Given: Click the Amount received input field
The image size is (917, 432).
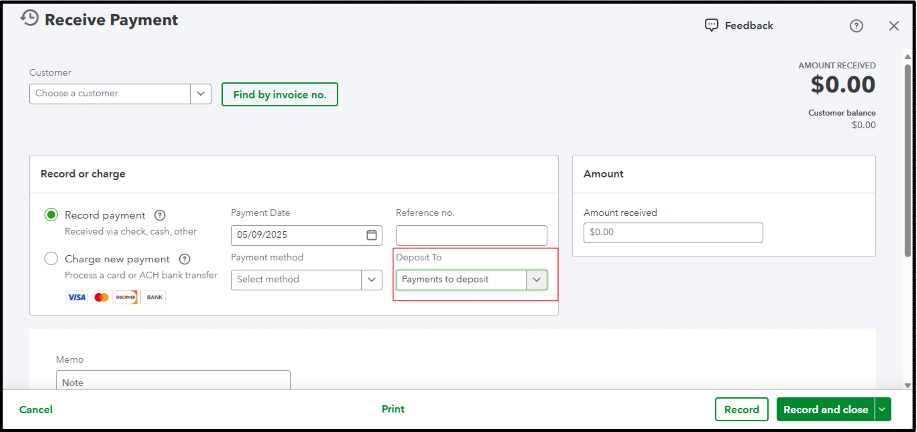Looking at the screenshot, I should 673,232.
